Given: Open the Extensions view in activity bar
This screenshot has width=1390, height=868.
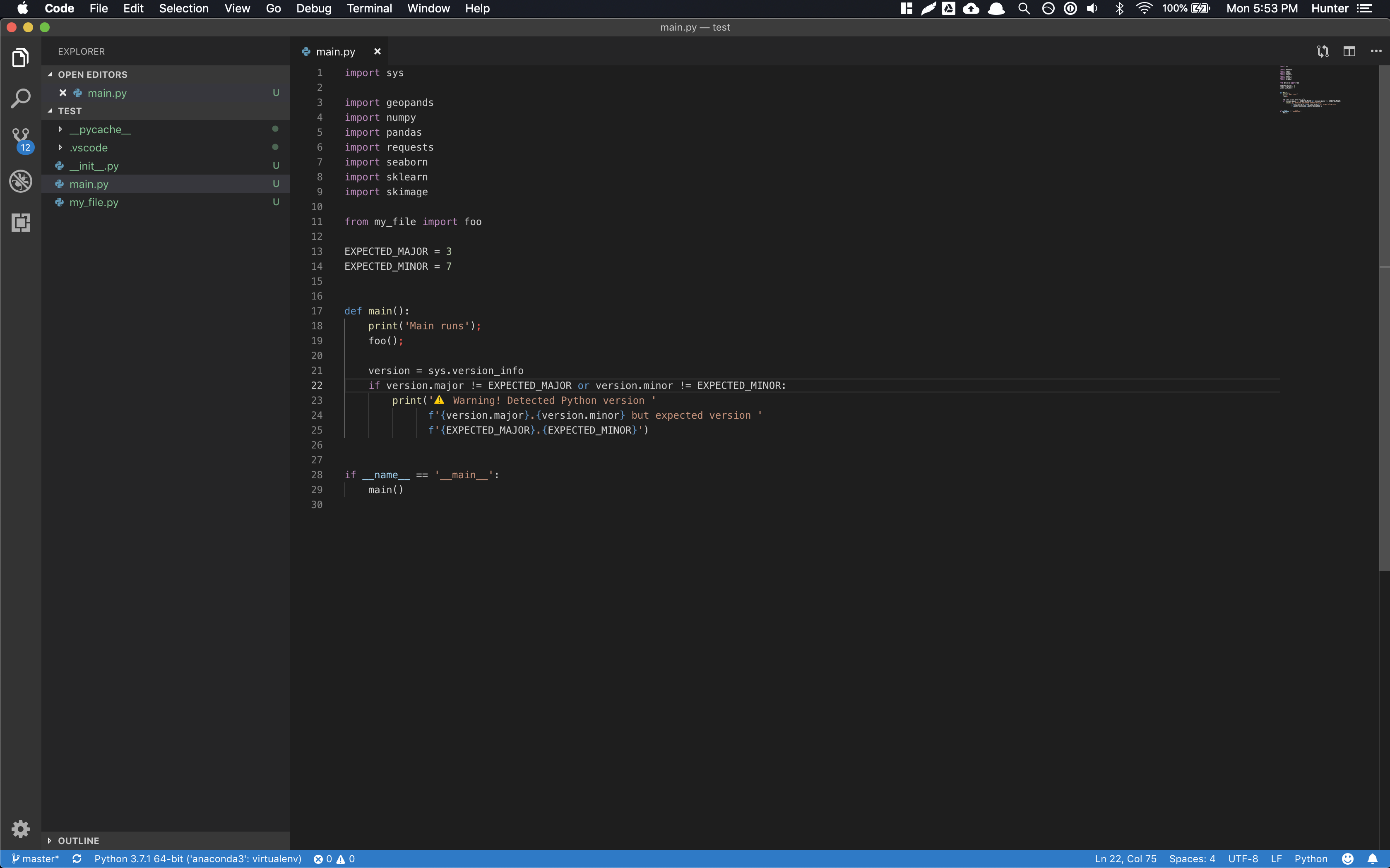Looking at the screenshot, I should tap(20, 223).
